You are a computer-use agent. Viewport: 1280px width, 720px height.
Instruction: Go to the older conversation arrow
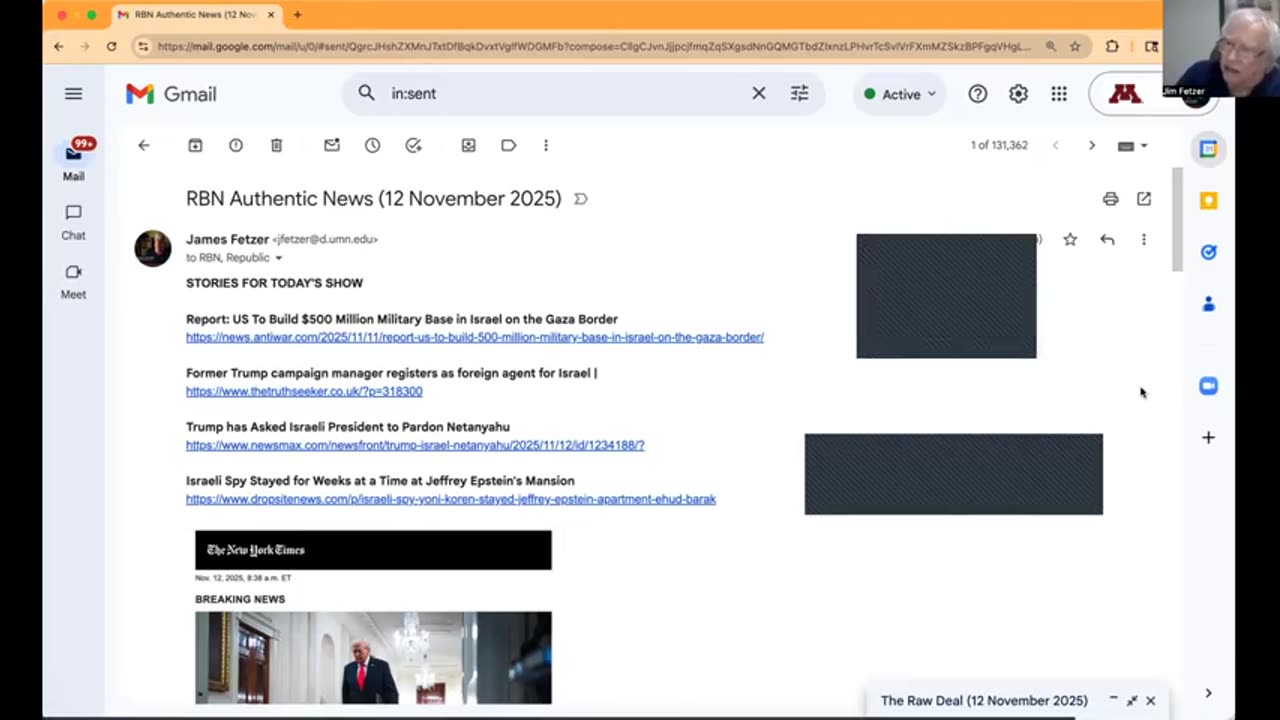tap(1091, 145)
